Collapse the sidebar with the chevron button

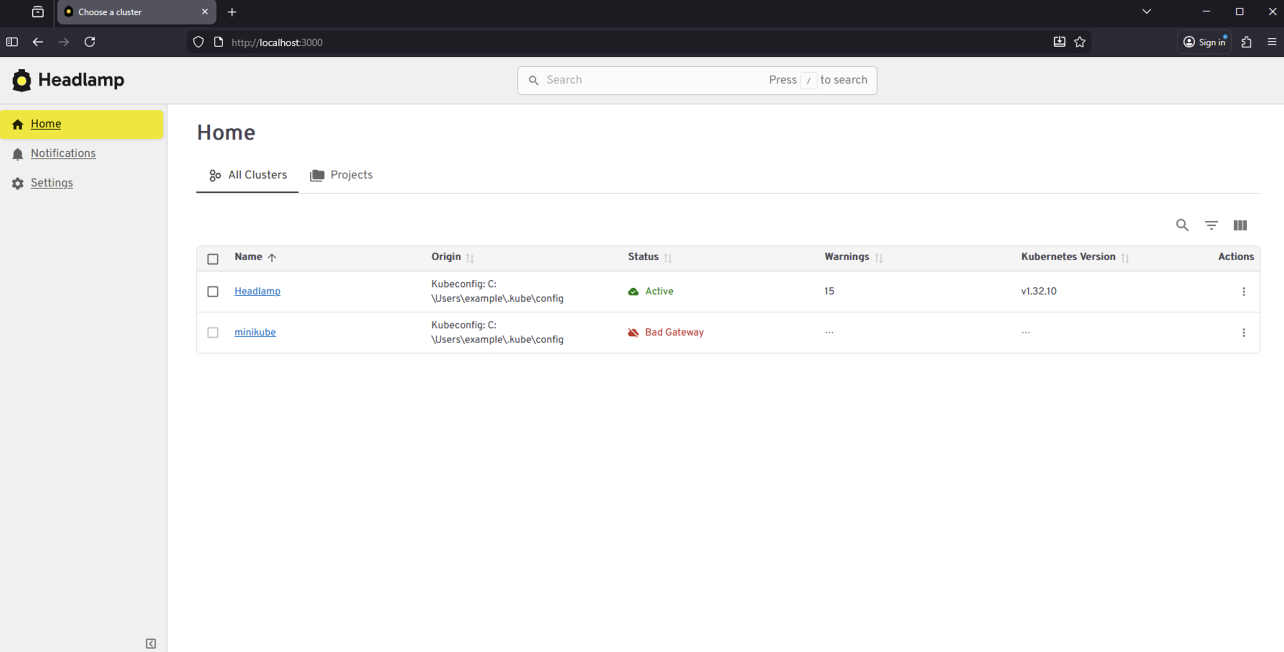point(150,643)
